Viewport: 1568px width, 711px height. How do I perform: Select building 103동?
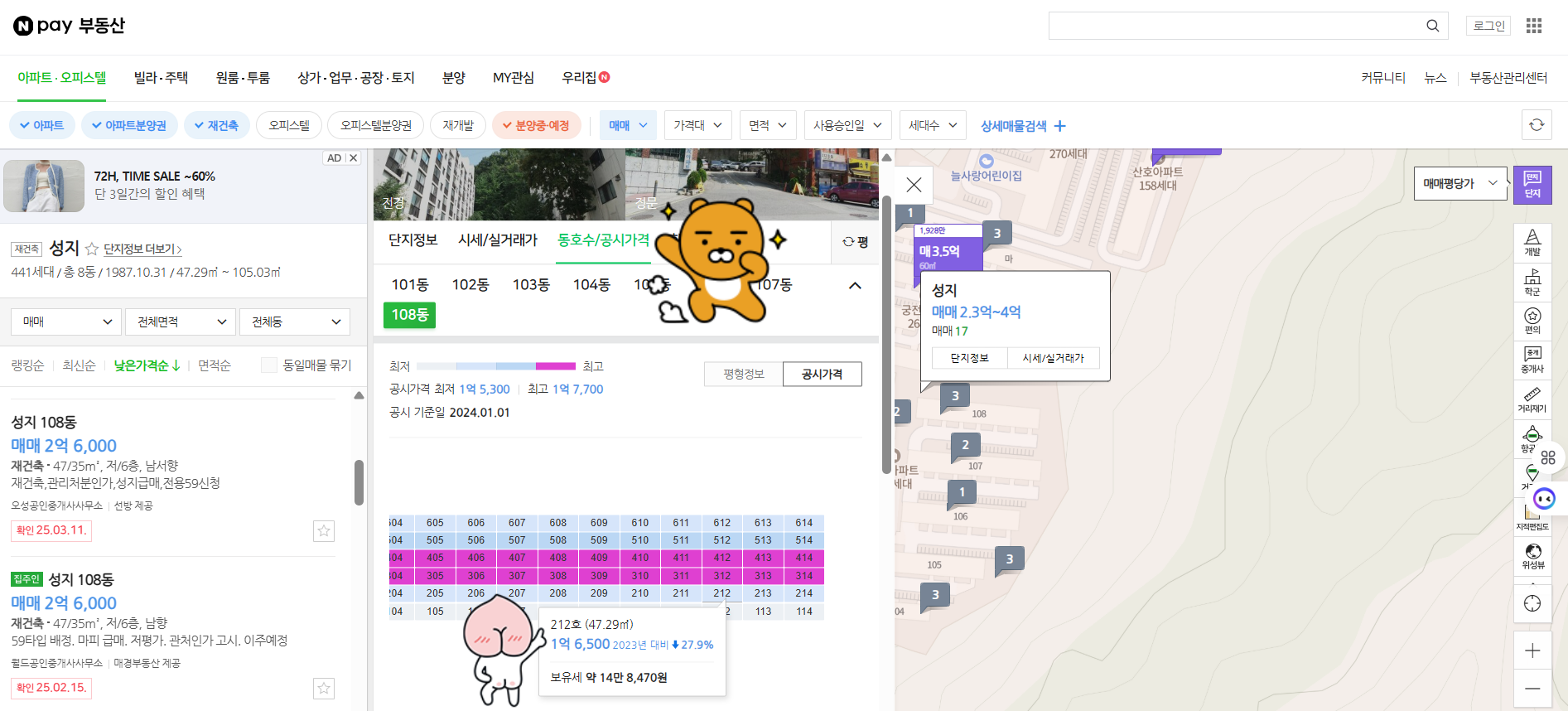(531, 285)
